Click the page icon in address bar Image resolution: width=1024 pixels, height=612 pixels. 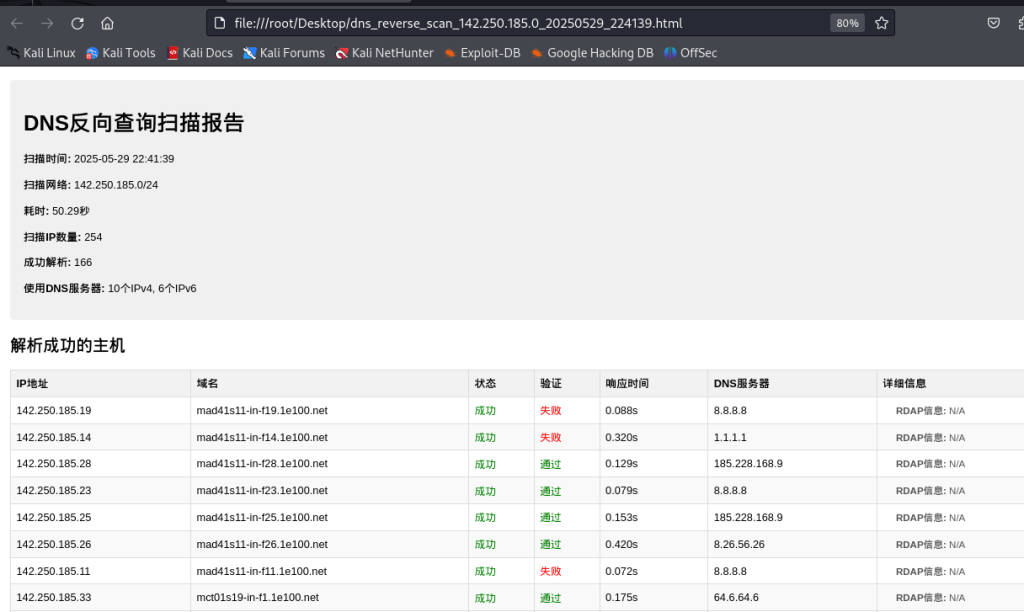[x=221, y=23]
